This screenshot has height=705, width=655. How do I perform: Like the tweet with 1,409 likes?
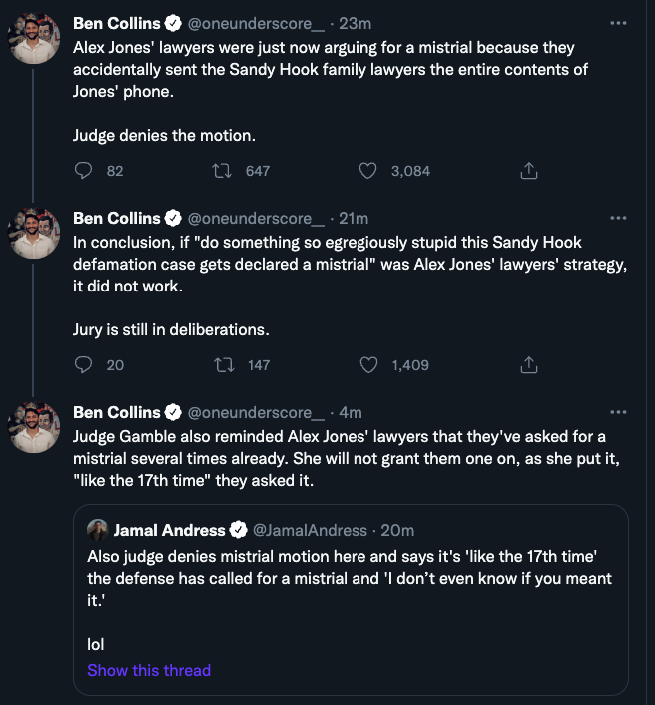click(x=368, y=365)
